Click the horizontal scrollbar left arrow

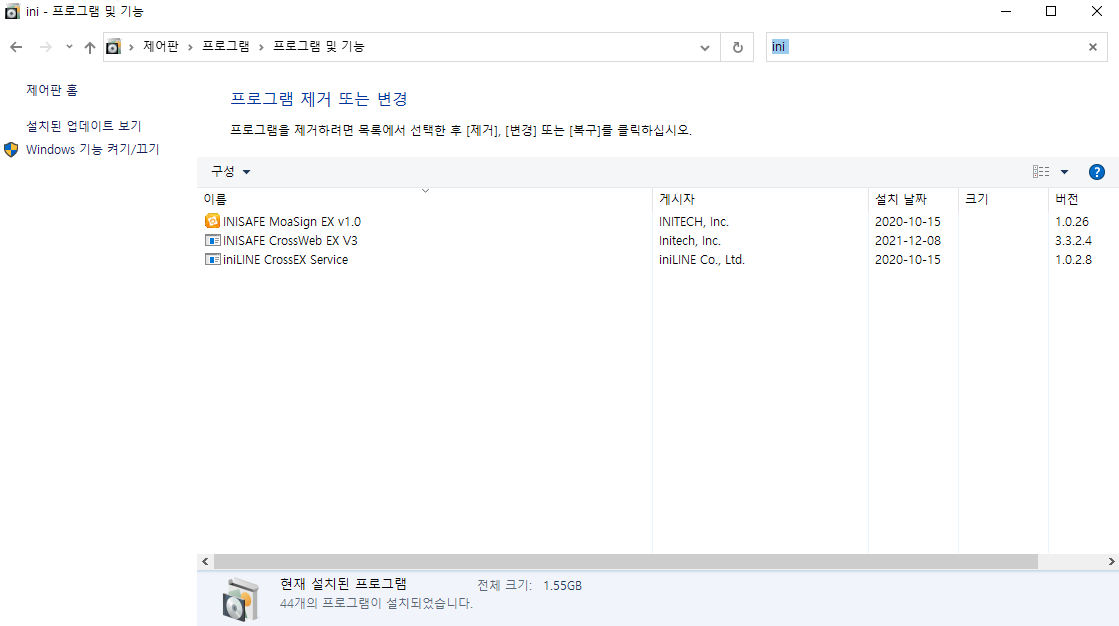pos(205,562)
